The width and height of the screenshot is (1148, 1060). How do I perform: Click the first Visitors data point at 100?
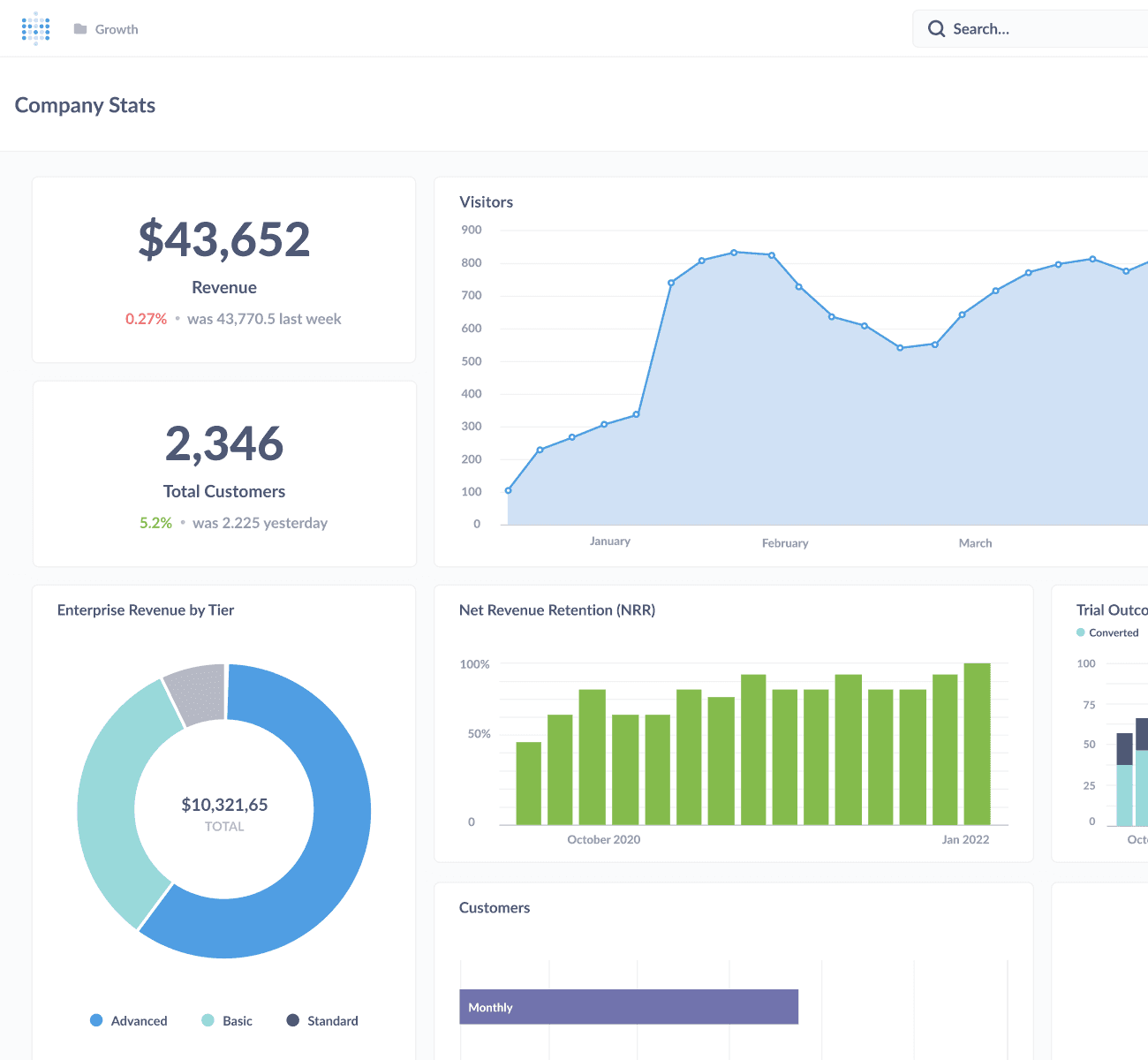click(x=508, y=490)
